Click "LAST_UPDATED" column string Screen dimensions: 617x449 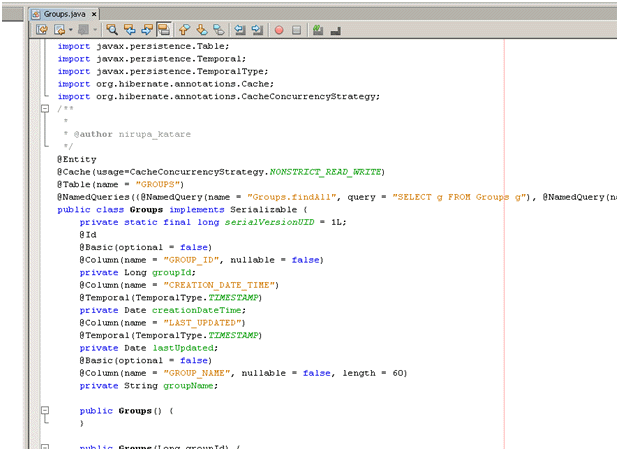202,323
